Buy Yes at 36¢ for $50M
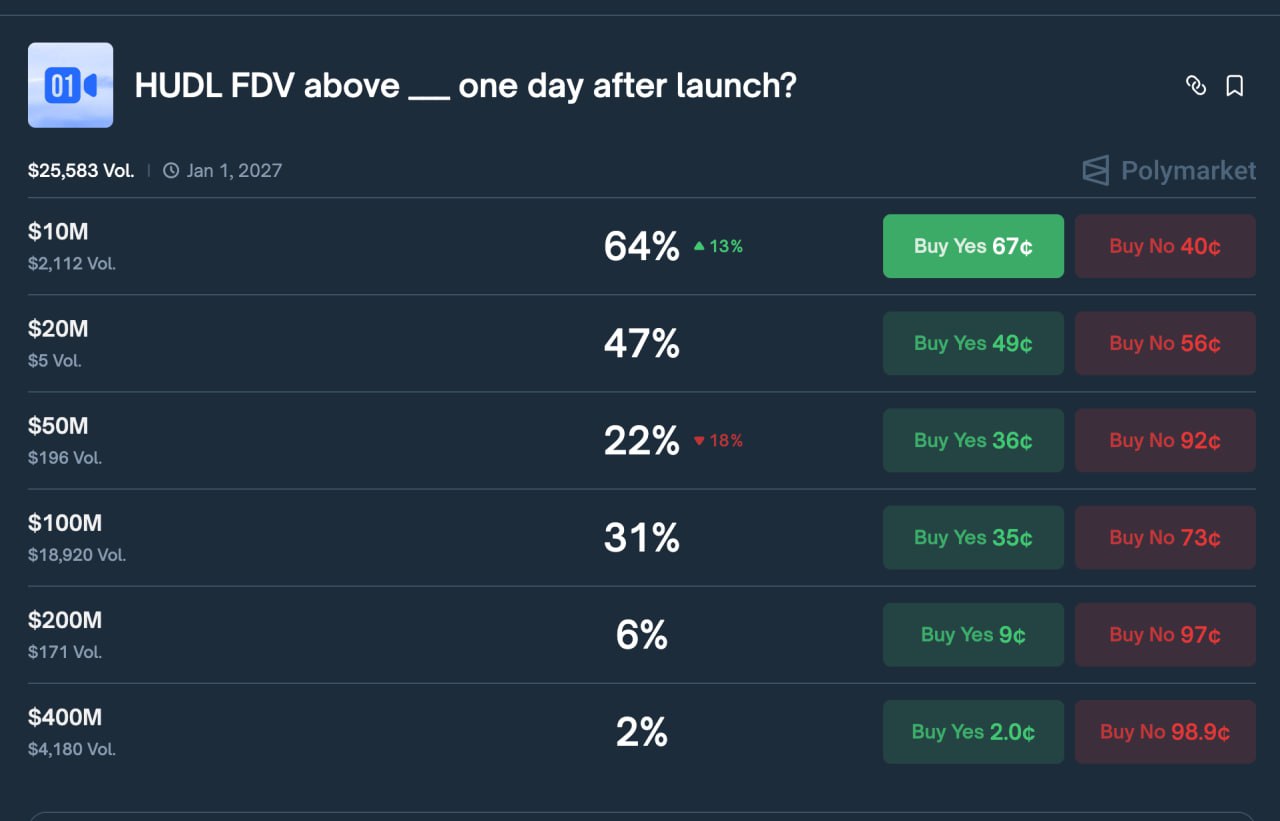 pyautogui.click(x=973, y=440)
